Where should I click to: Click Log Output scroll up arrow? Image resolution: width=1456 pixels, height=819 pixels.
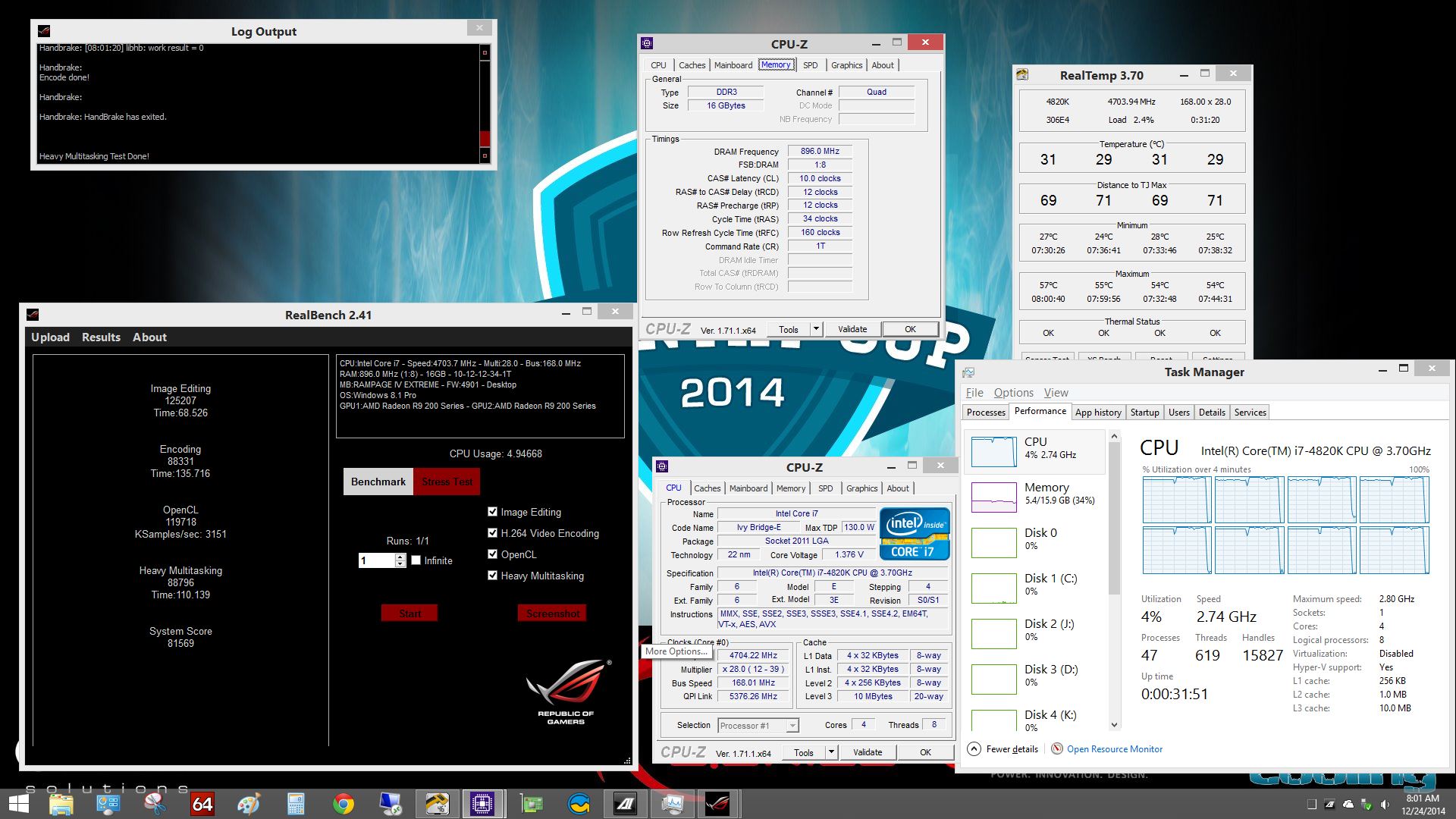[485, 52]
